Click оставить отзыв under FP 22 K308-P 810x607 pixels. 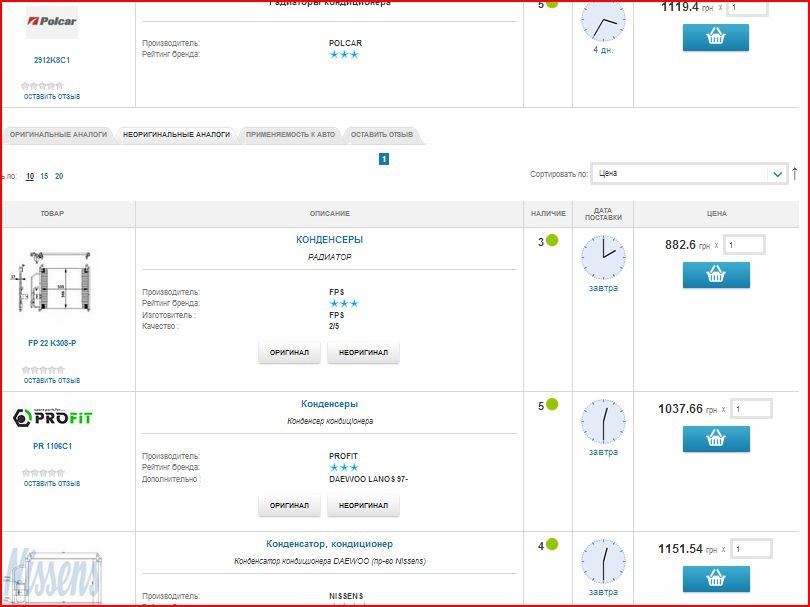[x=52, y=381]
